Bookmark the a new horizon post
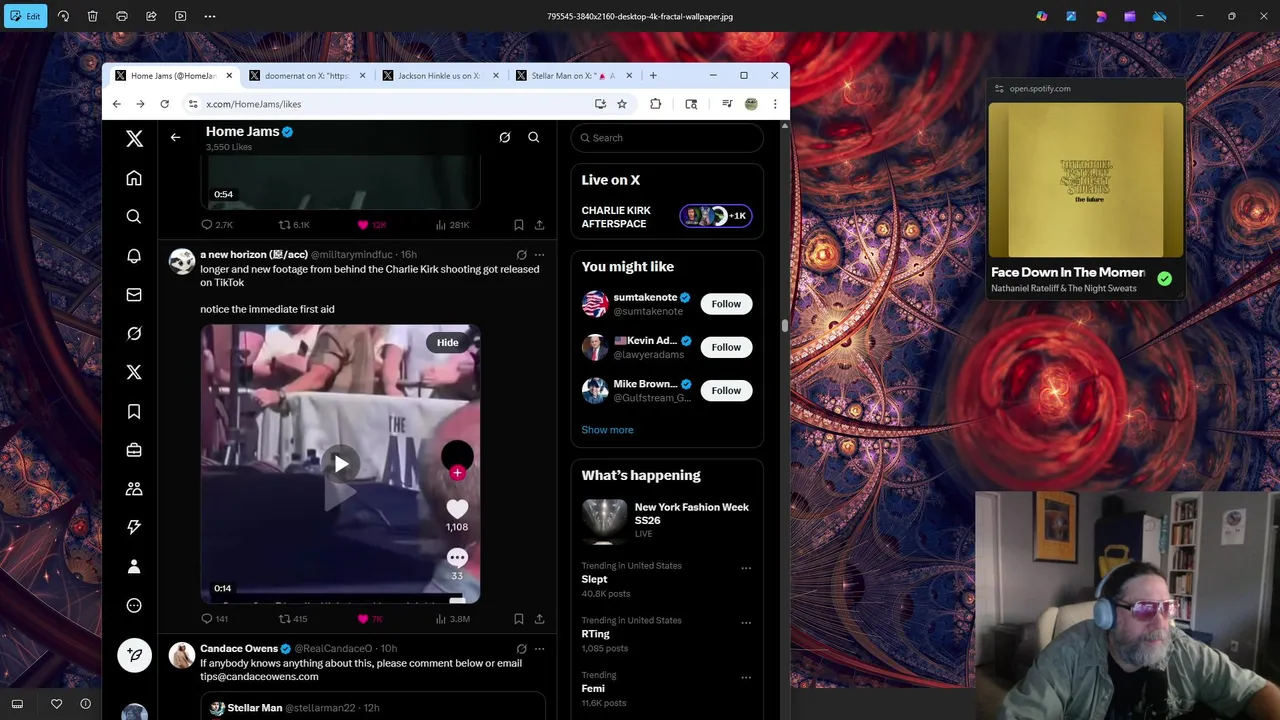This screenshot has width=1280, height=720. coord(518,619)
